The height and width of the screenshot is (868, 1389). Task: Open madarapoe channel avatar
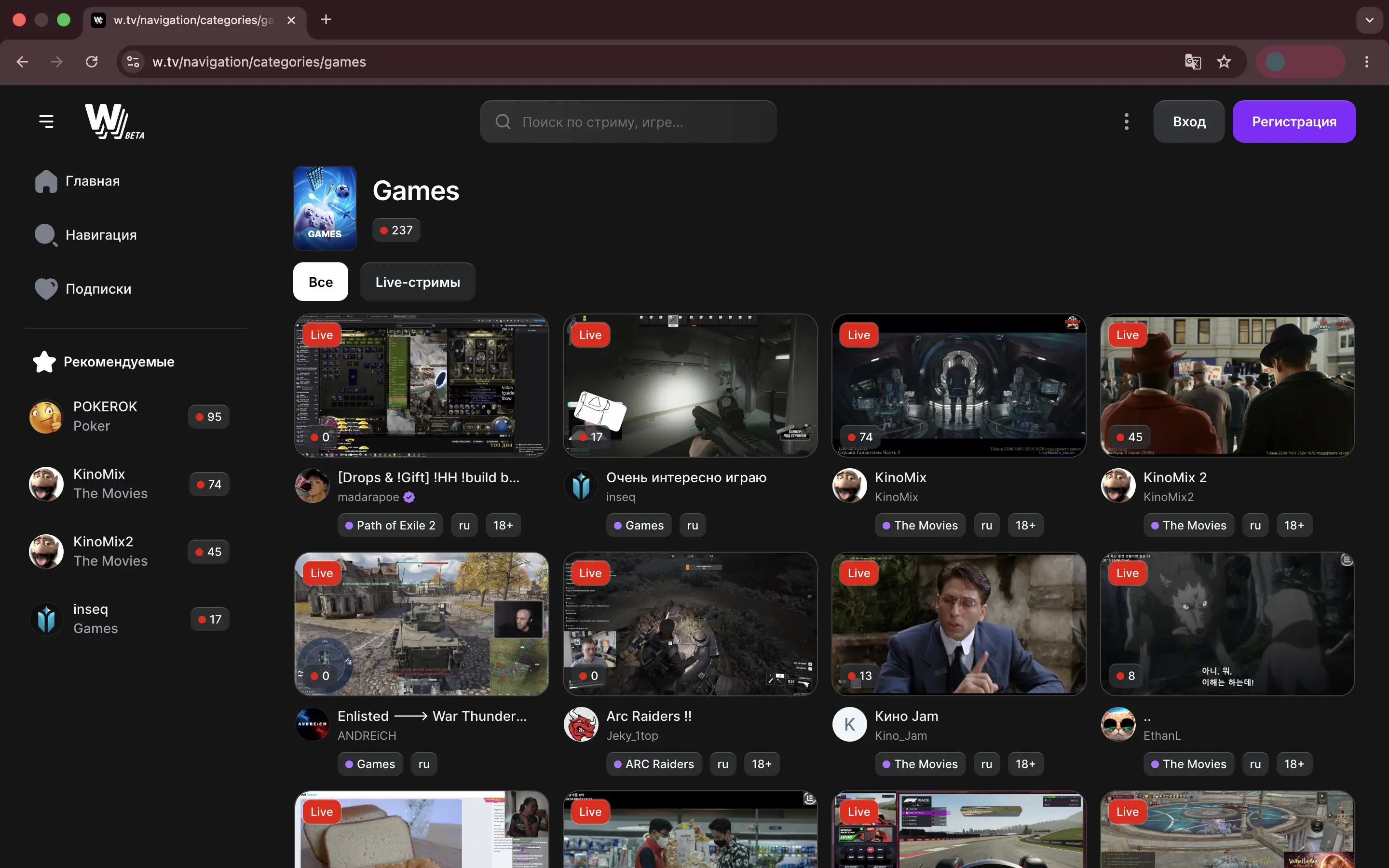(x=312, y=486)
